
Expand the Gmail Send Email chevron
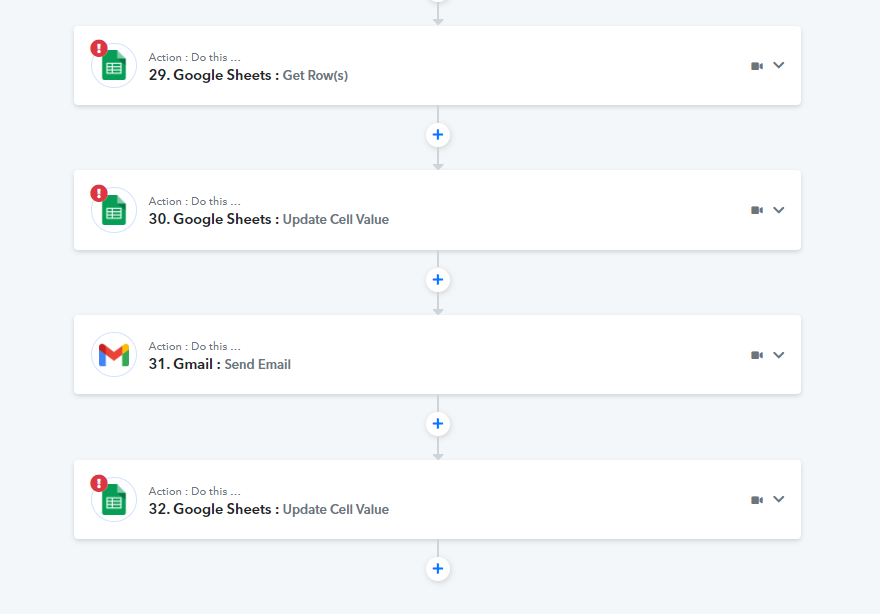tap(778, 355)
